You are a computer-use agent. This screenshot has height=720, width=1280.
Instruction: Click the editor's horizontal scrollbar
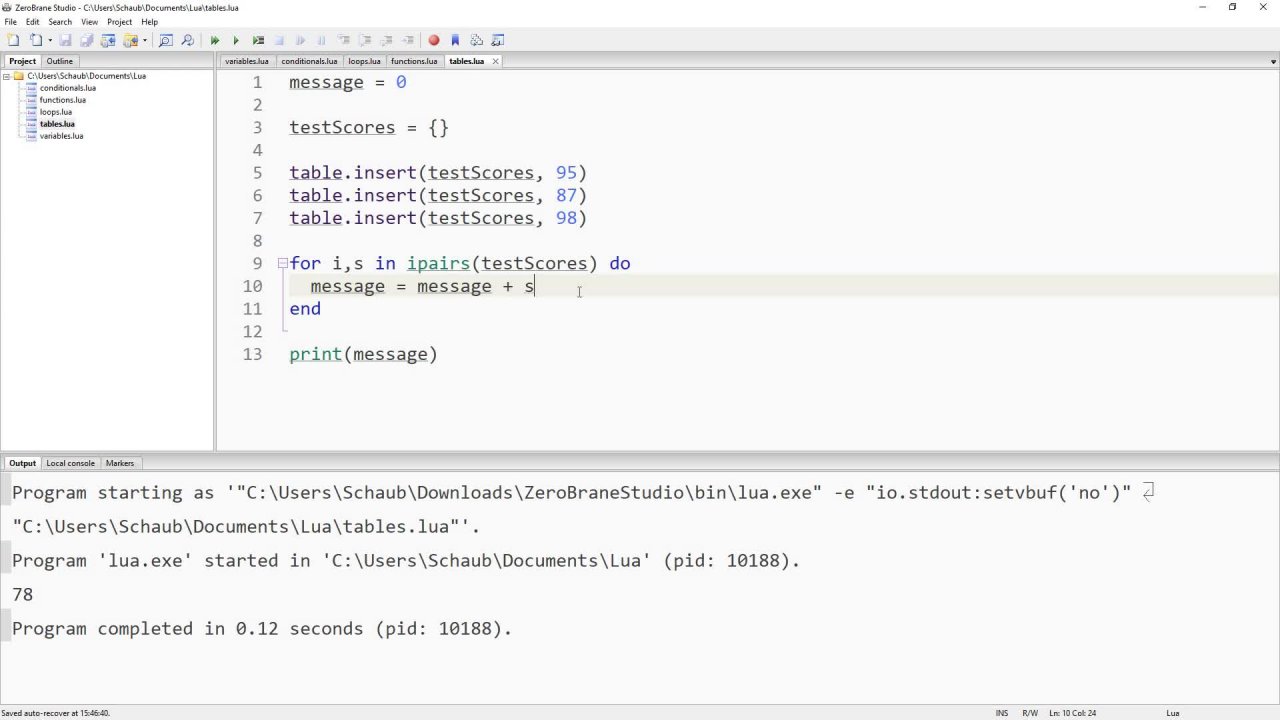click(700, 449)
